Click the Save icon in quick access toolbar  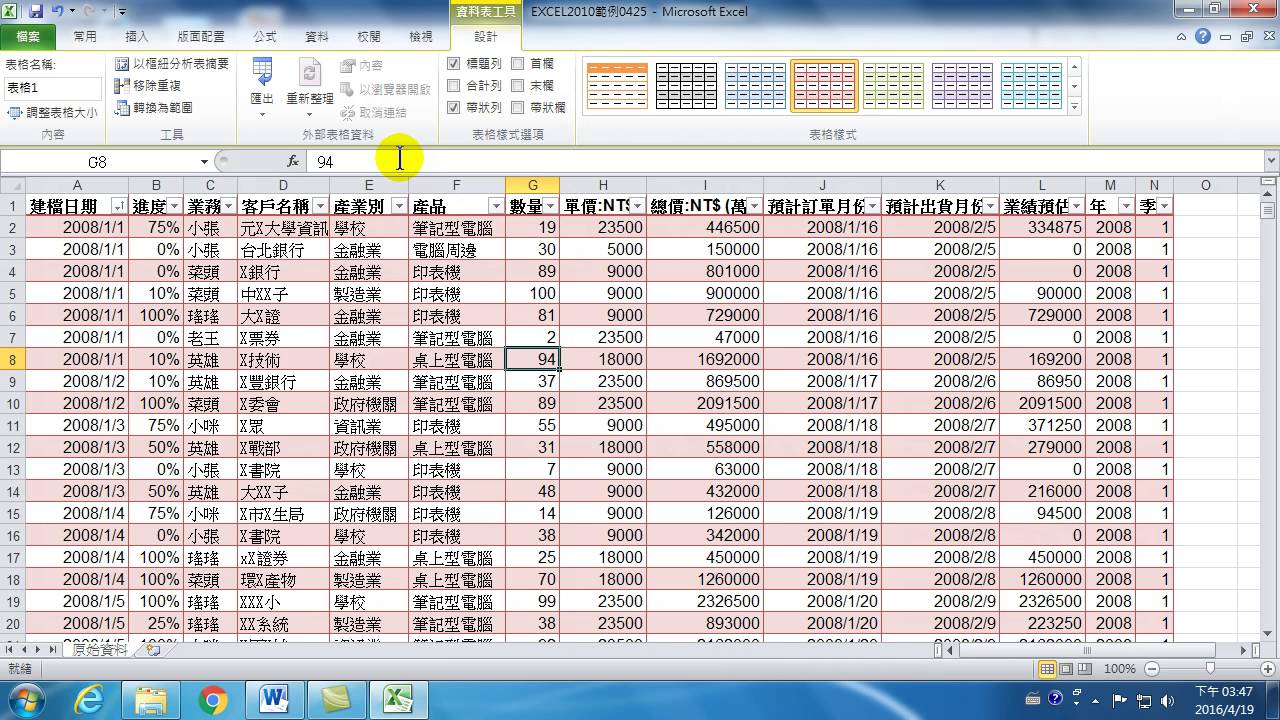pyautogui.click(x=36, y=12)
